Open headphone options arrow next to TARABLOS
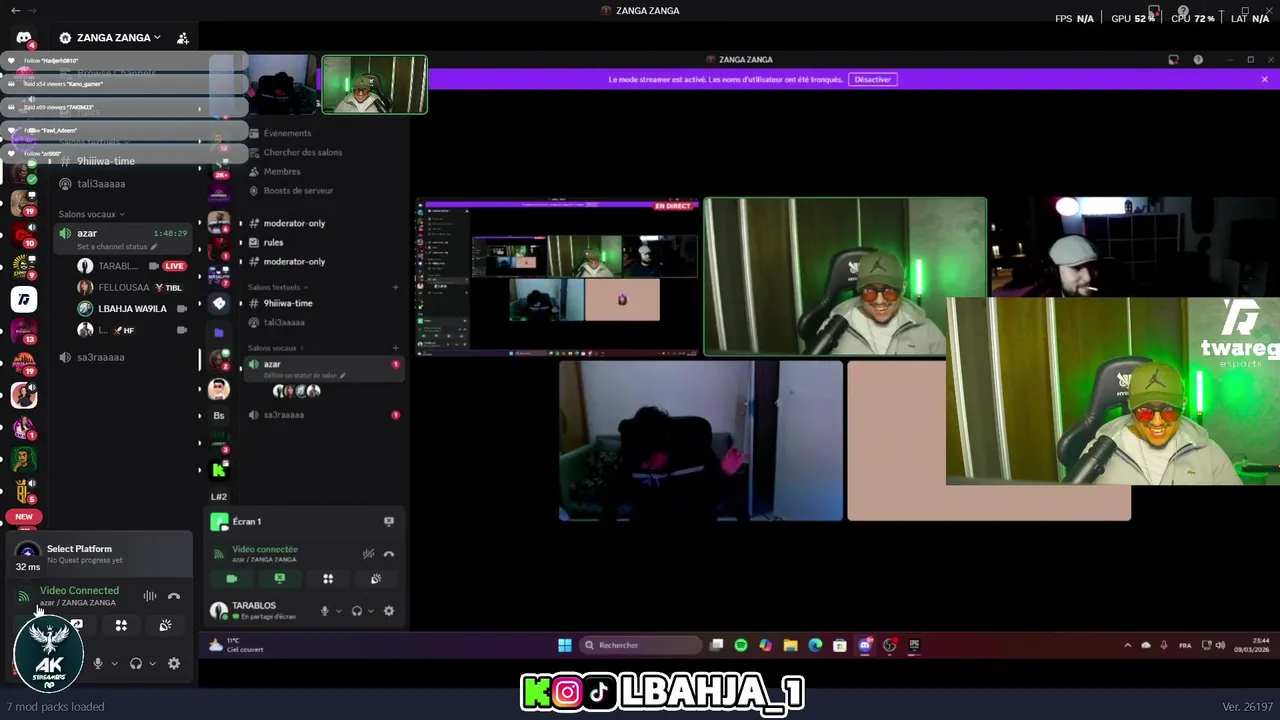The image size is (1280, 720). [371, 611]
